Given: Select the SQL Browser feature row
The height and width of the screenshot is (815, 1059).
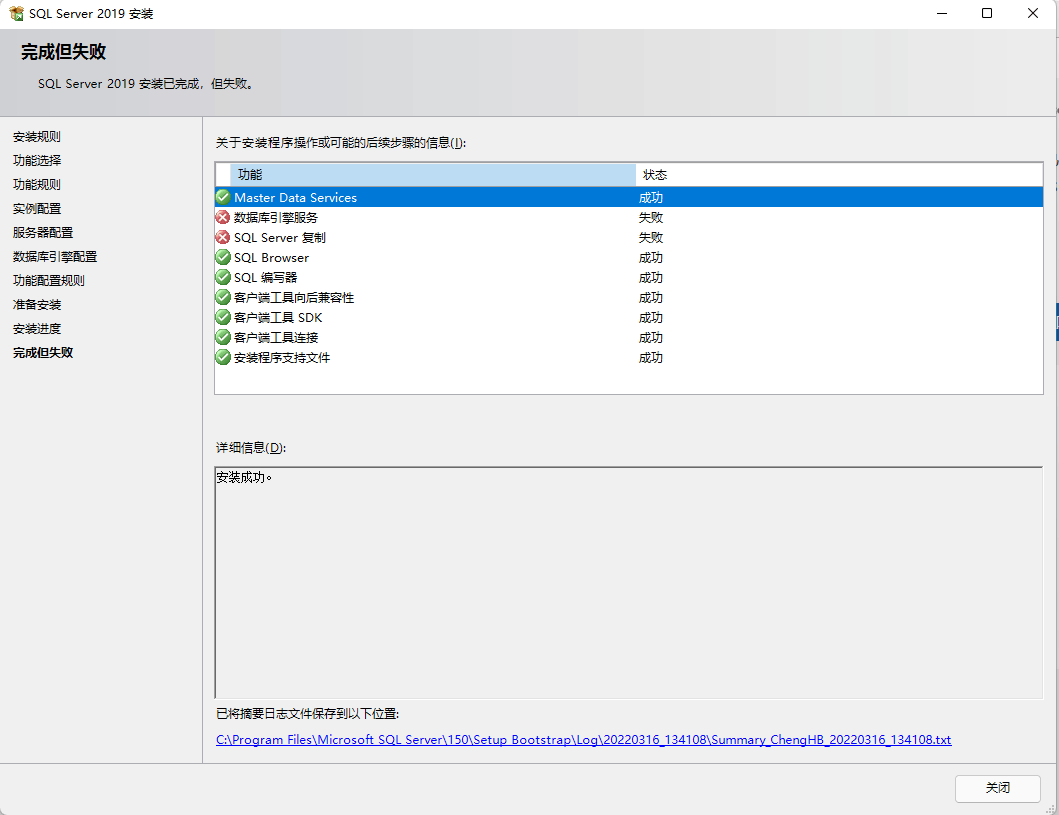Looking at the screenshot, I should tap(629, 257).
